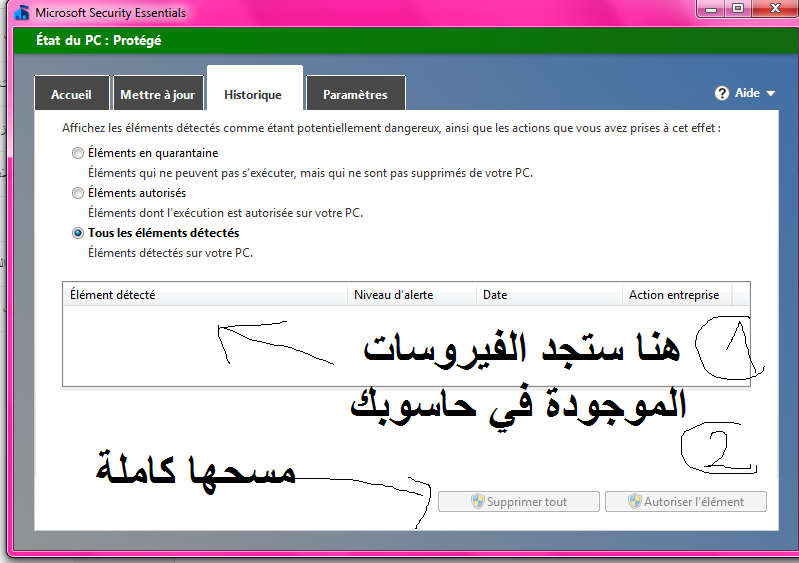Sort by Niveau d'alerte column header

click(x=412, y=294)
